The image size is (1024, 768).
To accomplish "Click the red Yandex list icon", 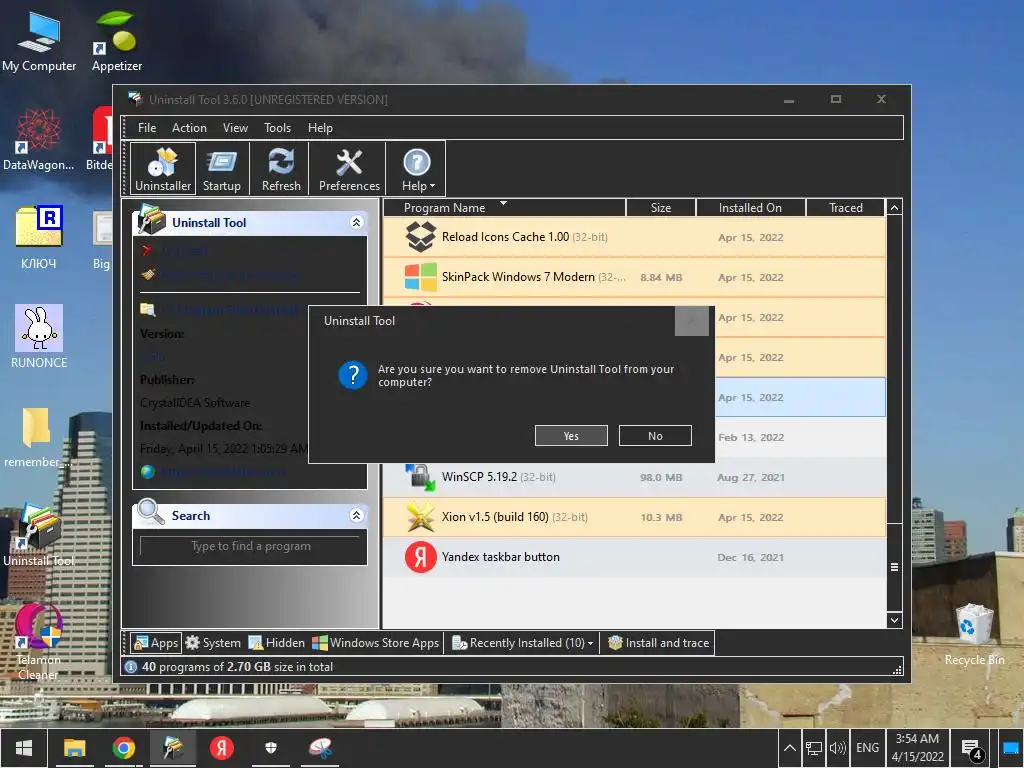I will [421, 557].
